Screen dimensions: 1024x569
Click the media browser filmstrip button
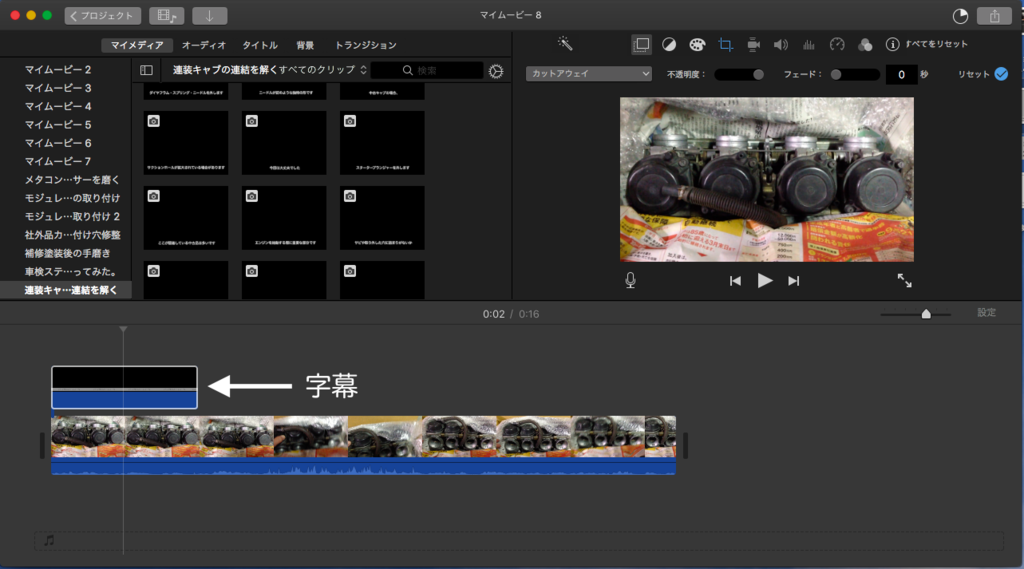[167, 16]
